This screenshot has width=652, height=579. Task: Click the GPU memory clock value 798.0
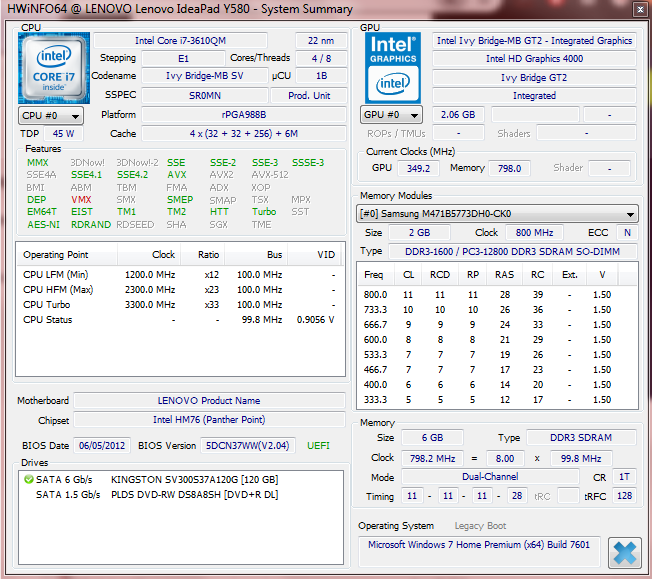509,168
